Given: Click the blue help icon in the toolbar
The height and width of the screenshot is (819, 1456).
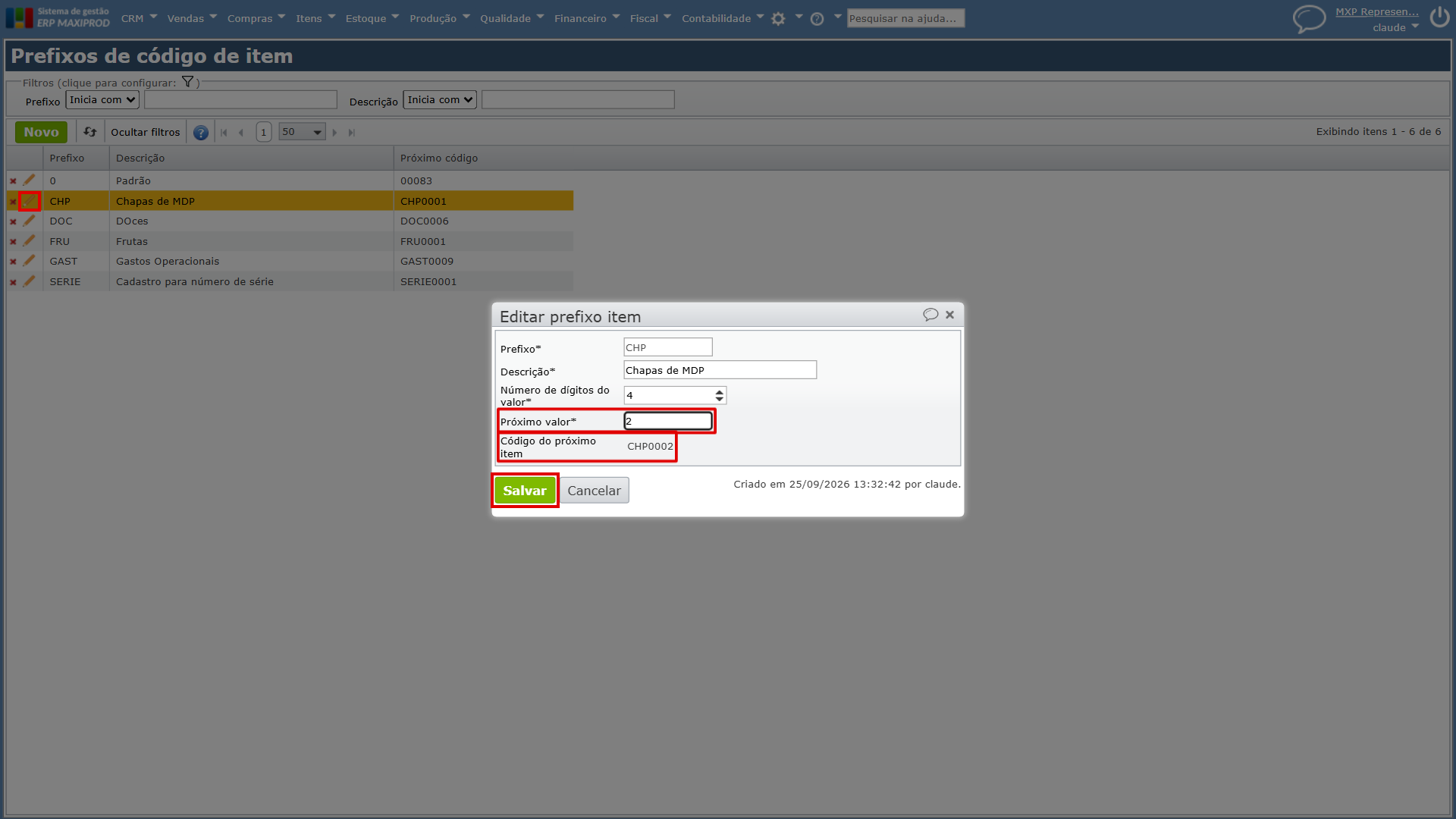Looking at the screenshot, I should coord(200,133).
